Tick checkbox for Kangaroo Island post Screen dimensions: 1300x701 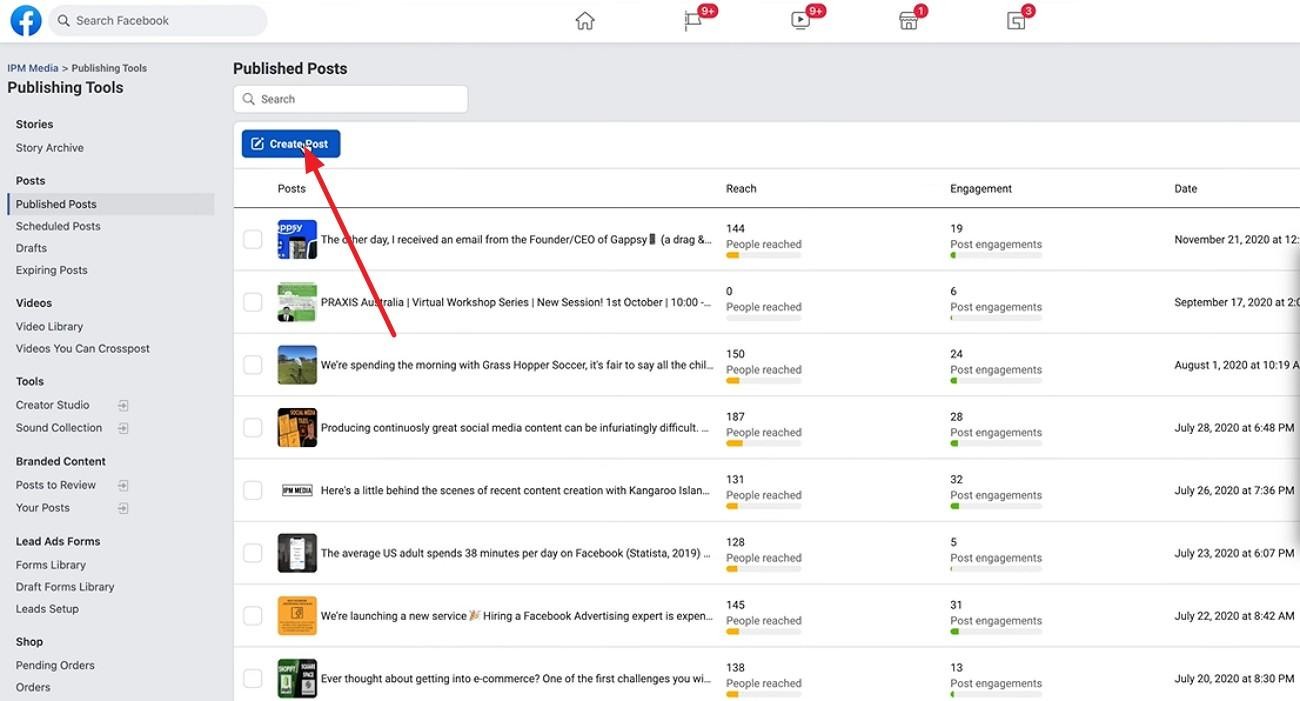click(253, 490)
